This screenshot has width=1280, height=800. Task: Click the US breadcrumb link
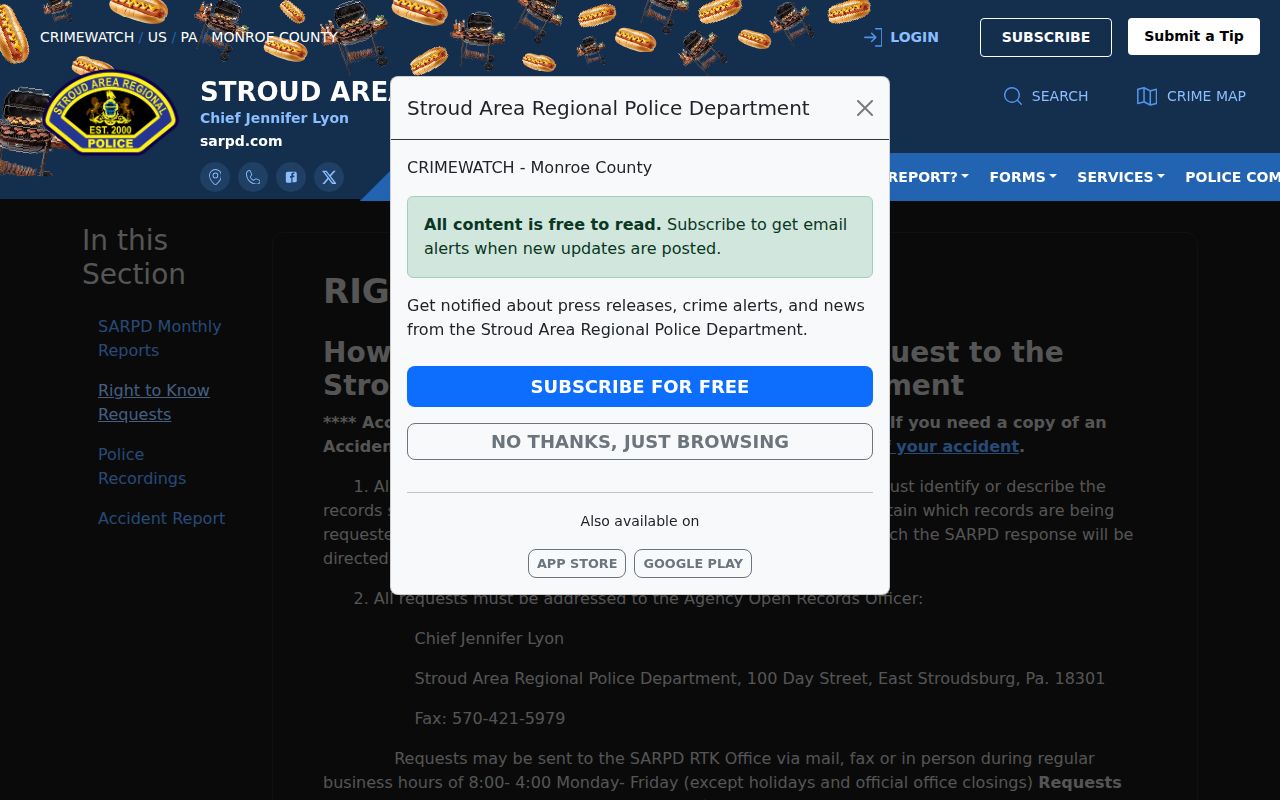click(157, 37)
